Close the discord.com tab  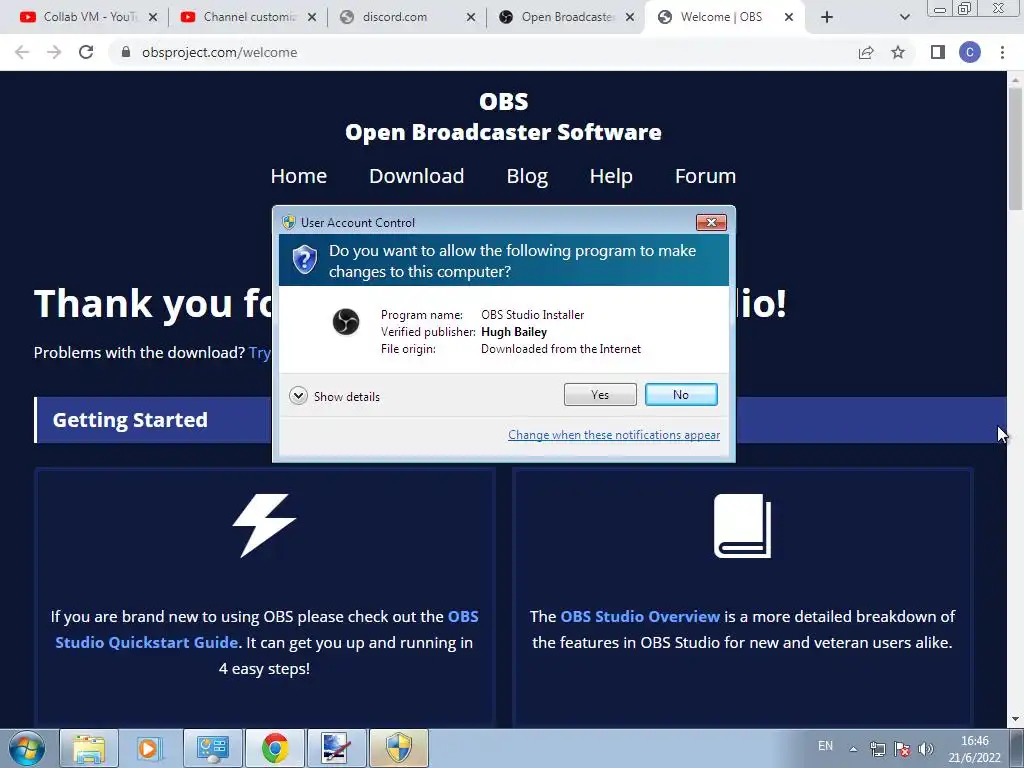[x=471, y=17]
